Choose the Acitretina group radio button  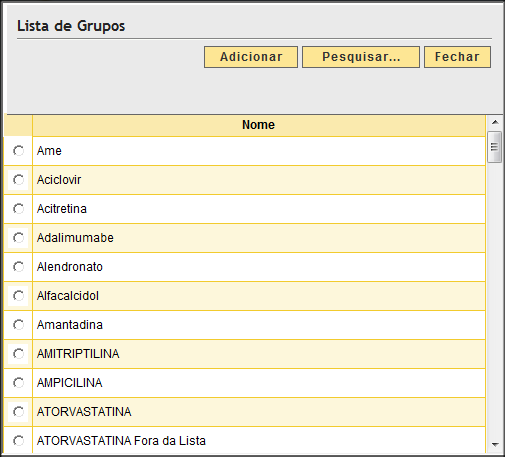(18, 209)
